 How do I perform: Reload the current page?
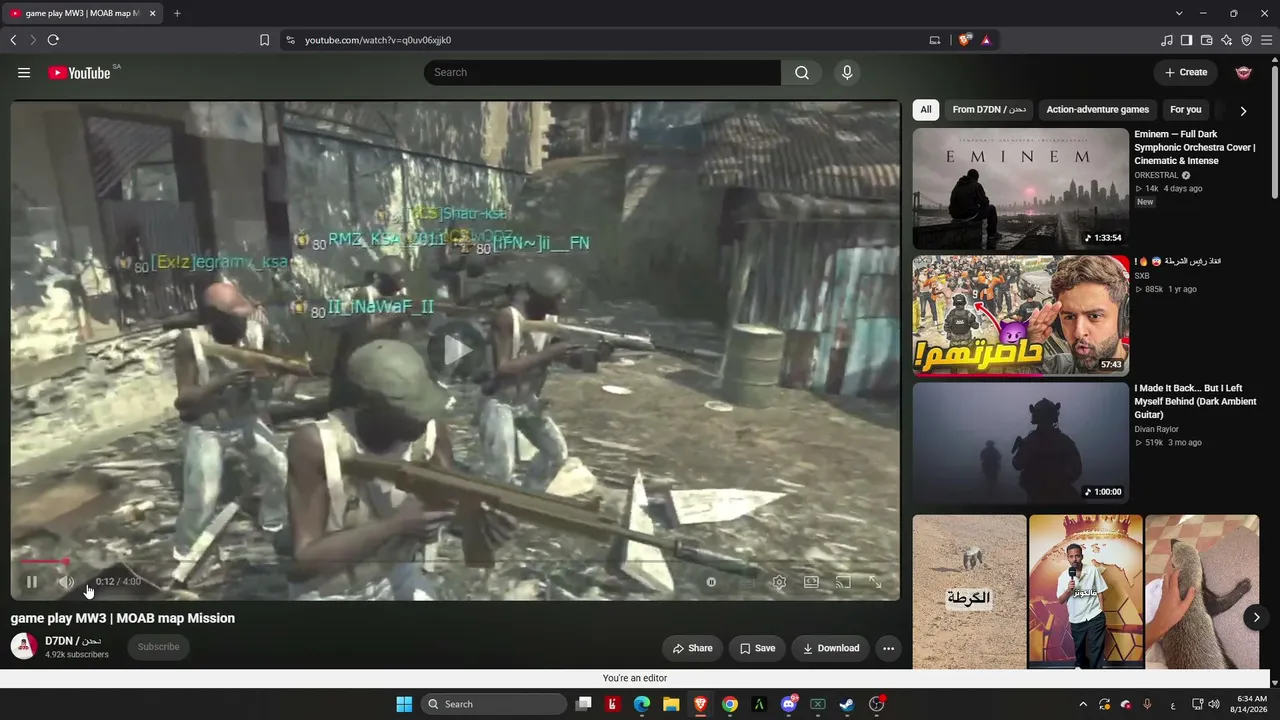(53, 40)
